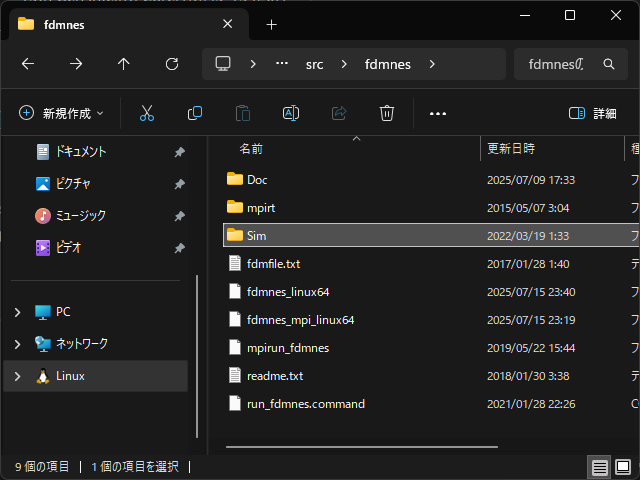Unpin ドキュメント using its pin icon
Screen dimensions: 640x480
[x=180, y=152]
